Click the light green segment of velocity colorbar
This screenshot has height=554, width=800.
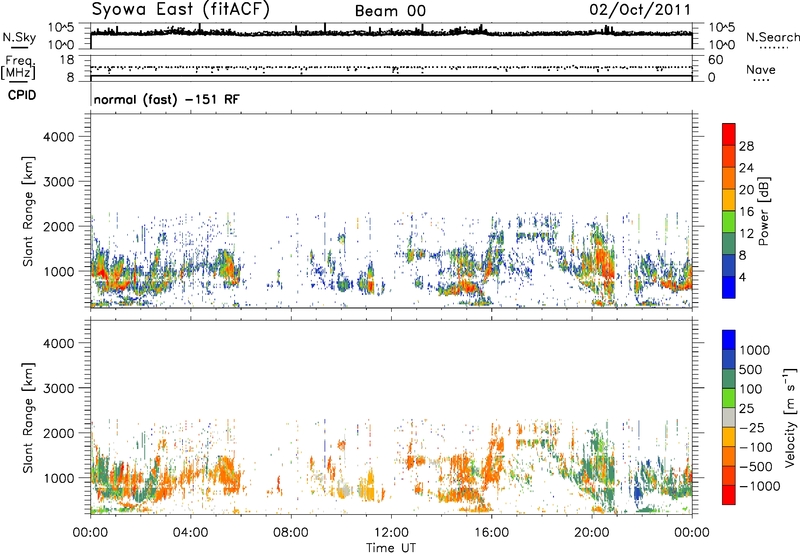[729, 398]
